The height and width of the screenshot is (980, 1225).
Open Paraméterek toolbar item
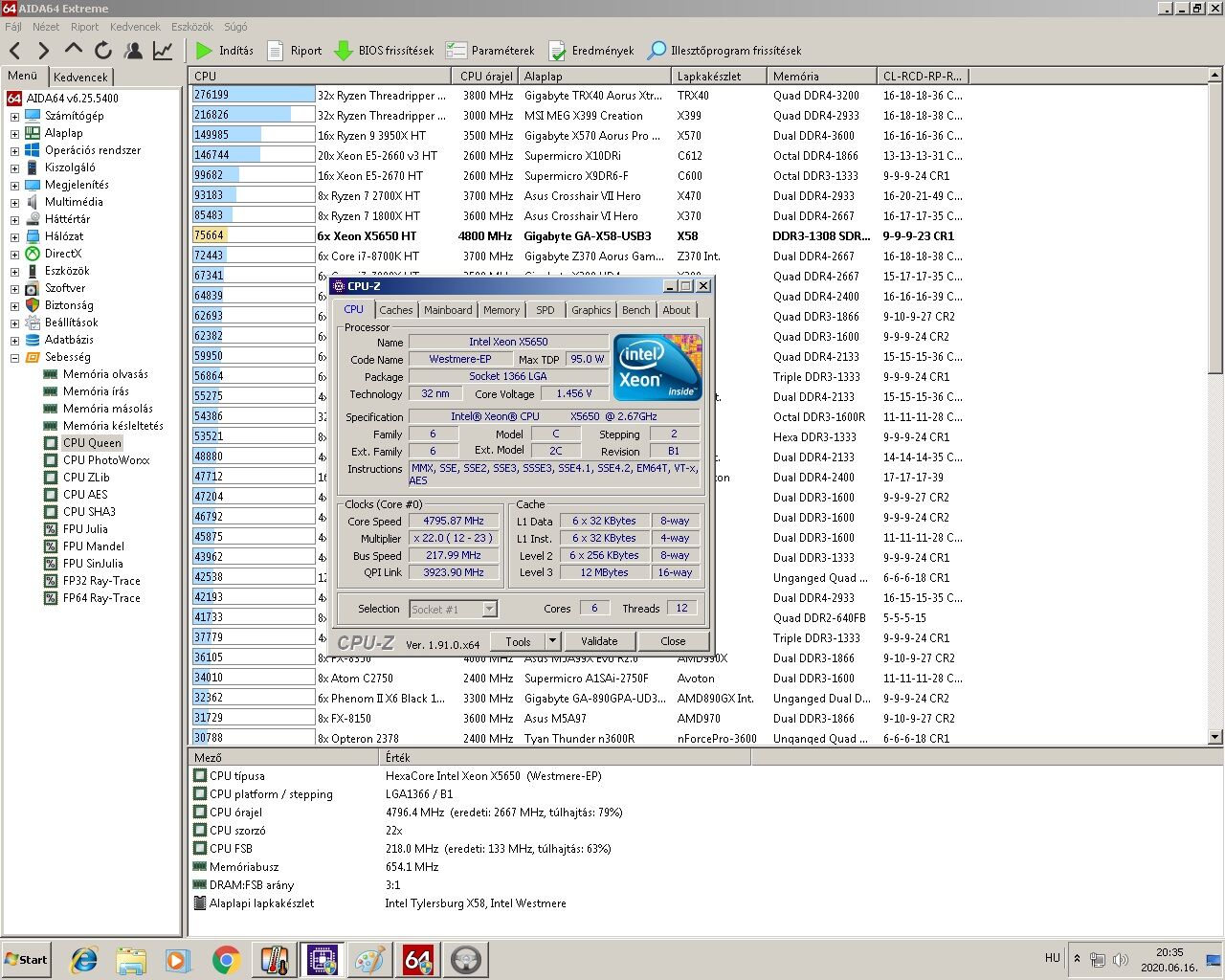491,51
